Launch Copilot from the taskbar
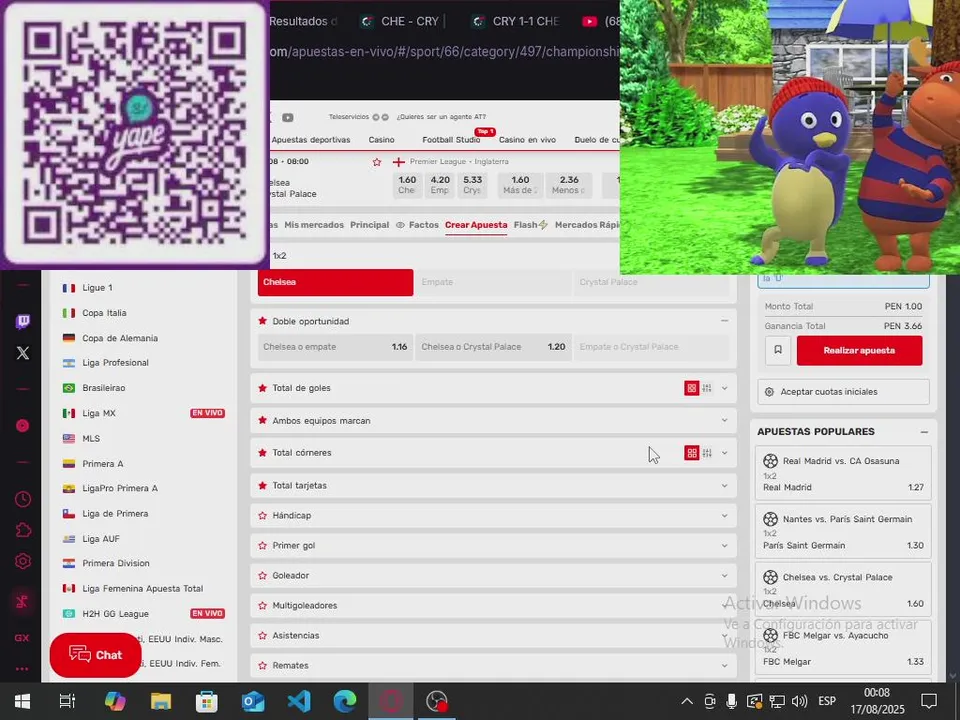The image size is (960, 720). coord(114,701)
